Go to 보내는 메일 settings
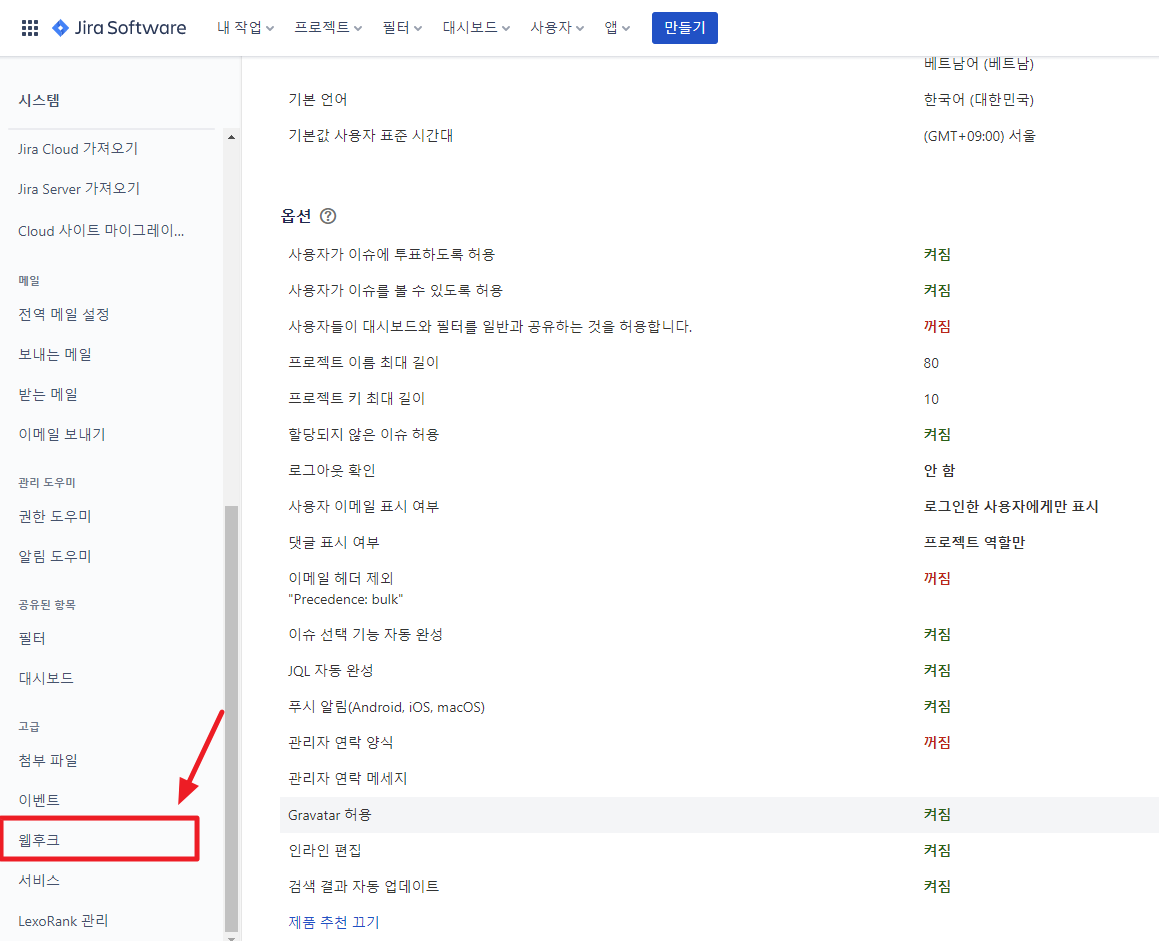The width and height of the screenshot is (1159, 941). tap(55, 354)
